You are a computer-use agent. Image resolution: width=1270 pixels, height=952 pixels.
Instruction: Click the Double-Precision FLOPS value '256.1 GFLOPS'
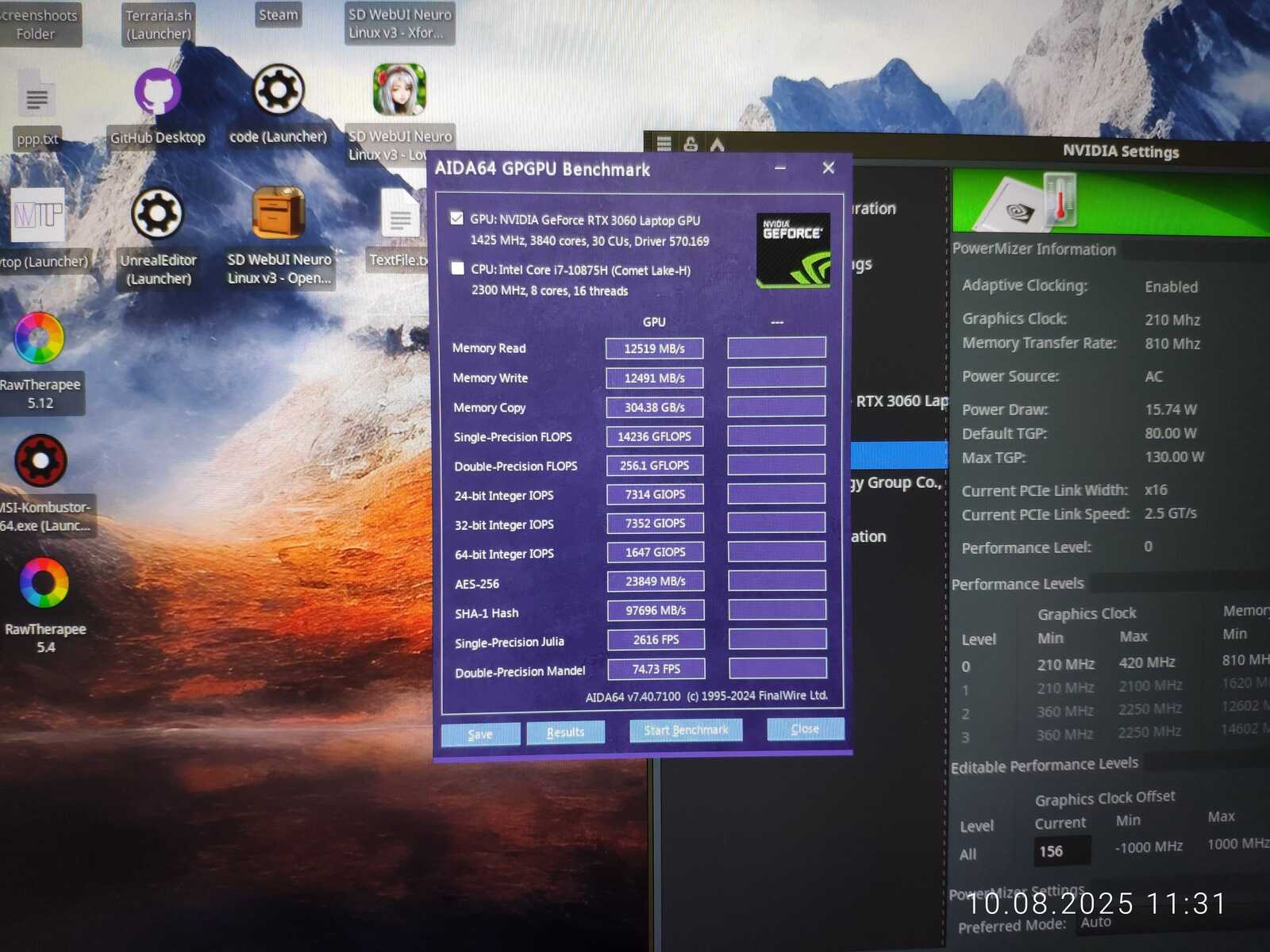point(655,465)
